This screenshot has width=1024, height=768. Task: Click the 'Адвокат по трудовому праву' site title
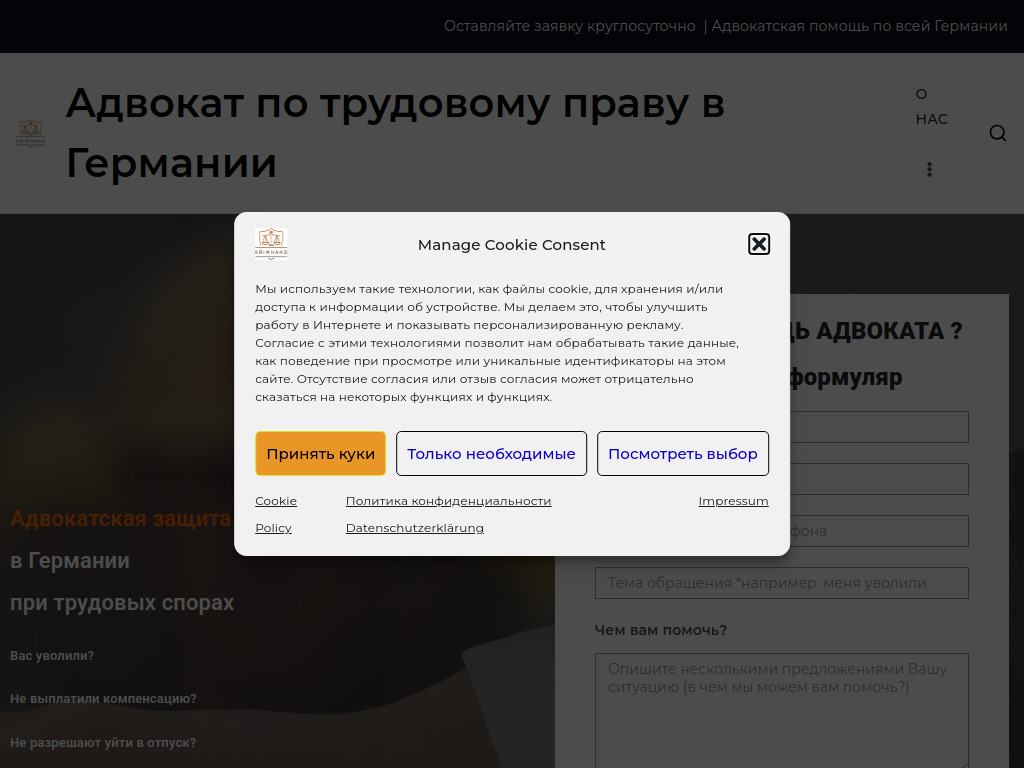point(395,133)
